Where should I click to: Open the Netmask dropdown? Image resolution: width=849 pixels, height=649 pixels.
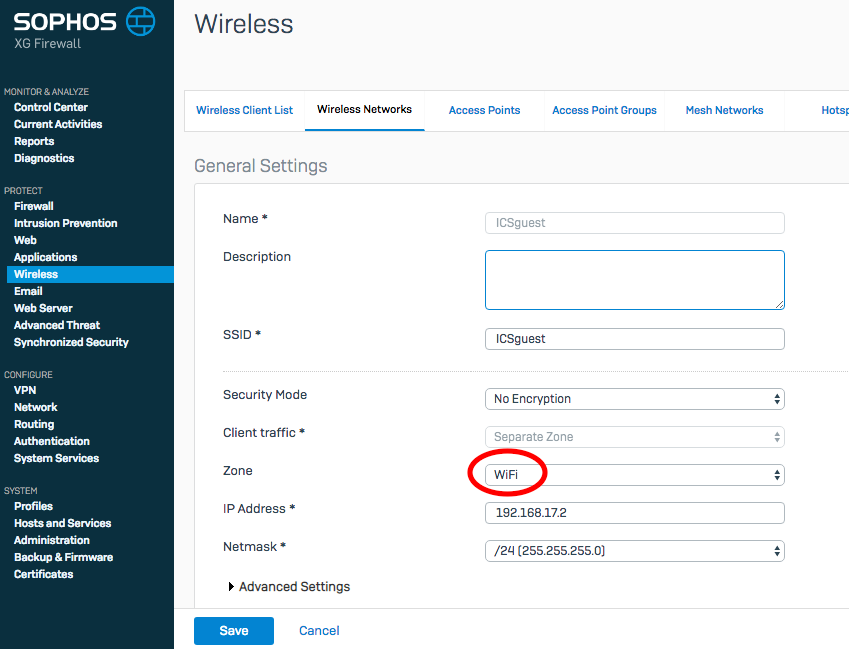[x=634, y=551]
